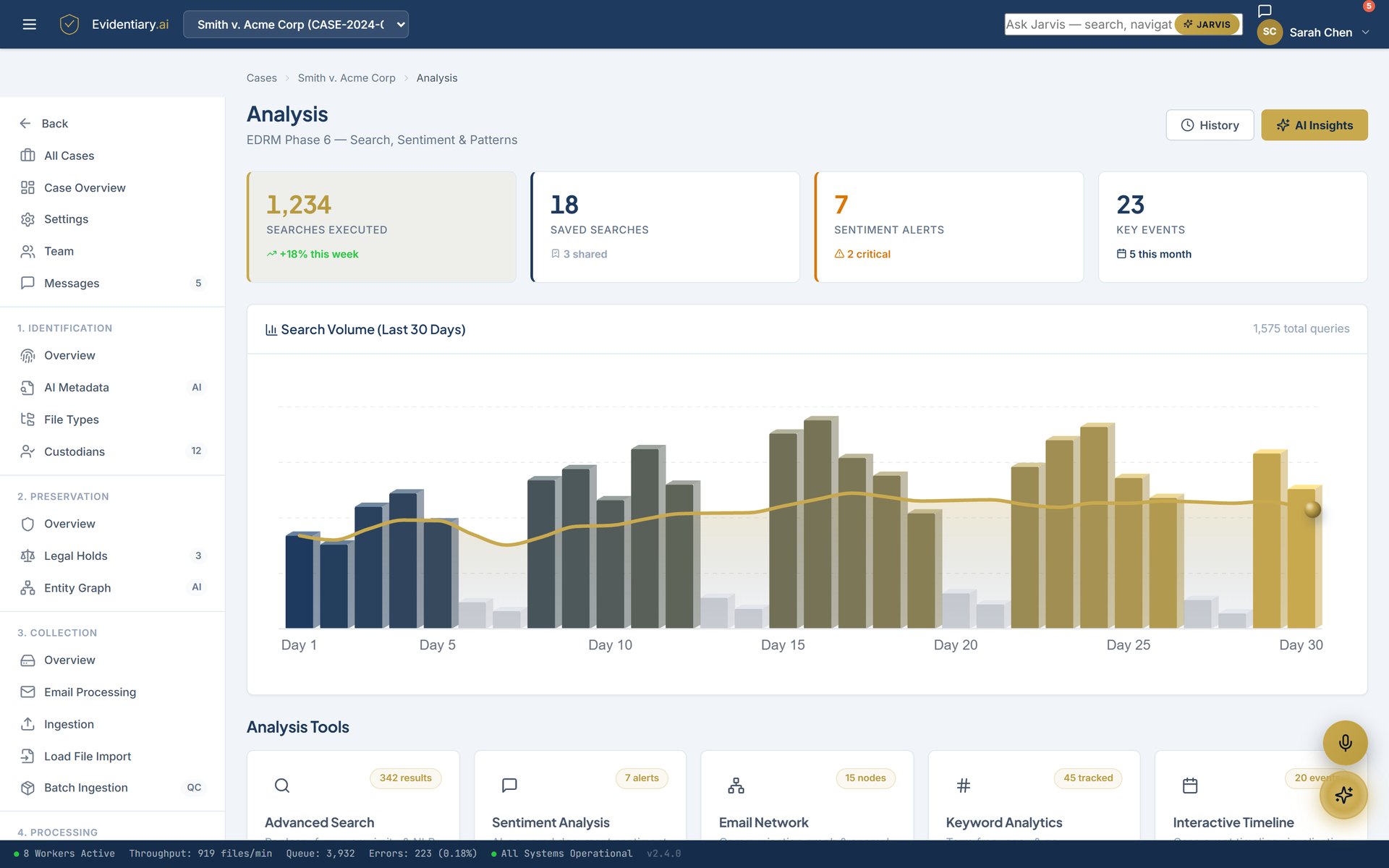The width and height of the screenshot is (1389, 868).
Task: Open Email Processing page
Action: click(x=112, y=692)
